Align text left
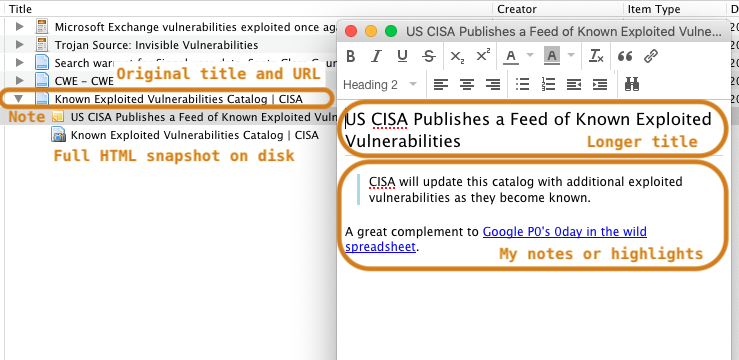 coord(441,84)
